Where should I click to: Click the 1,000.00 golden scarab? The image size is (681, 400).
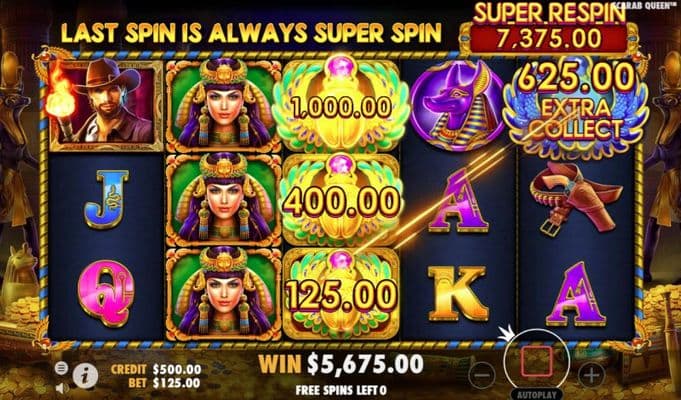tap(341, 106)
